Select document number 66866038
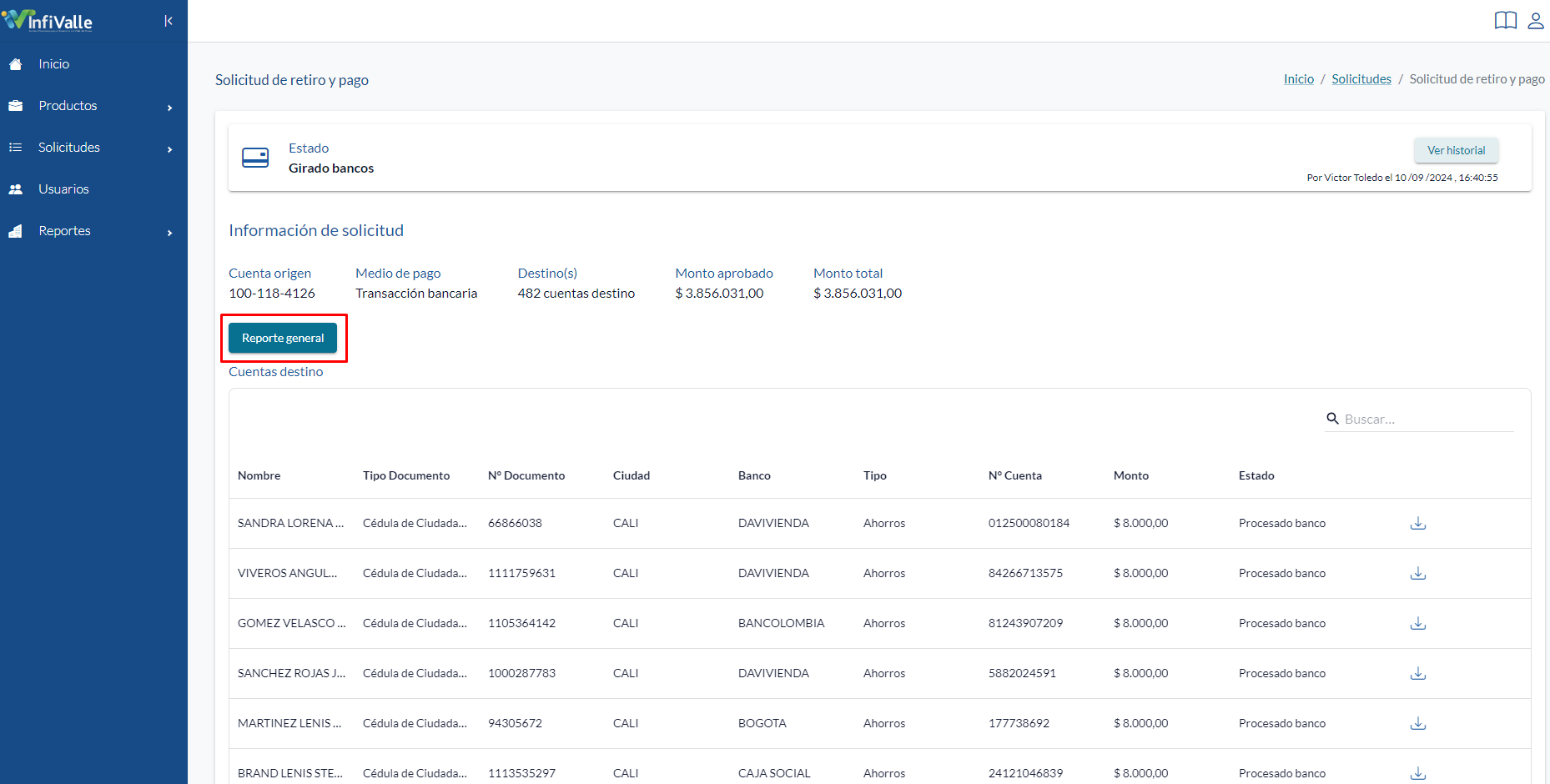This screenshot has height=784, width=1550. tap(515, 523)
